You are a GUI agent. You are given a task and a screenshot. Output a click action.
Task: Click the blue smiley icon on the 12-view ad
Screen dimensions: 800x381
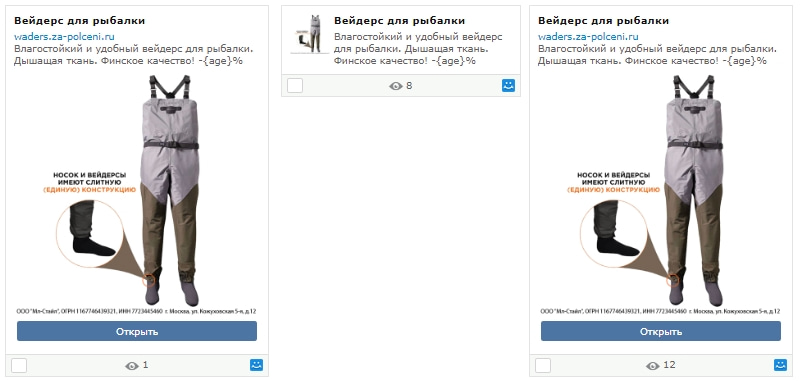[781, 365]
